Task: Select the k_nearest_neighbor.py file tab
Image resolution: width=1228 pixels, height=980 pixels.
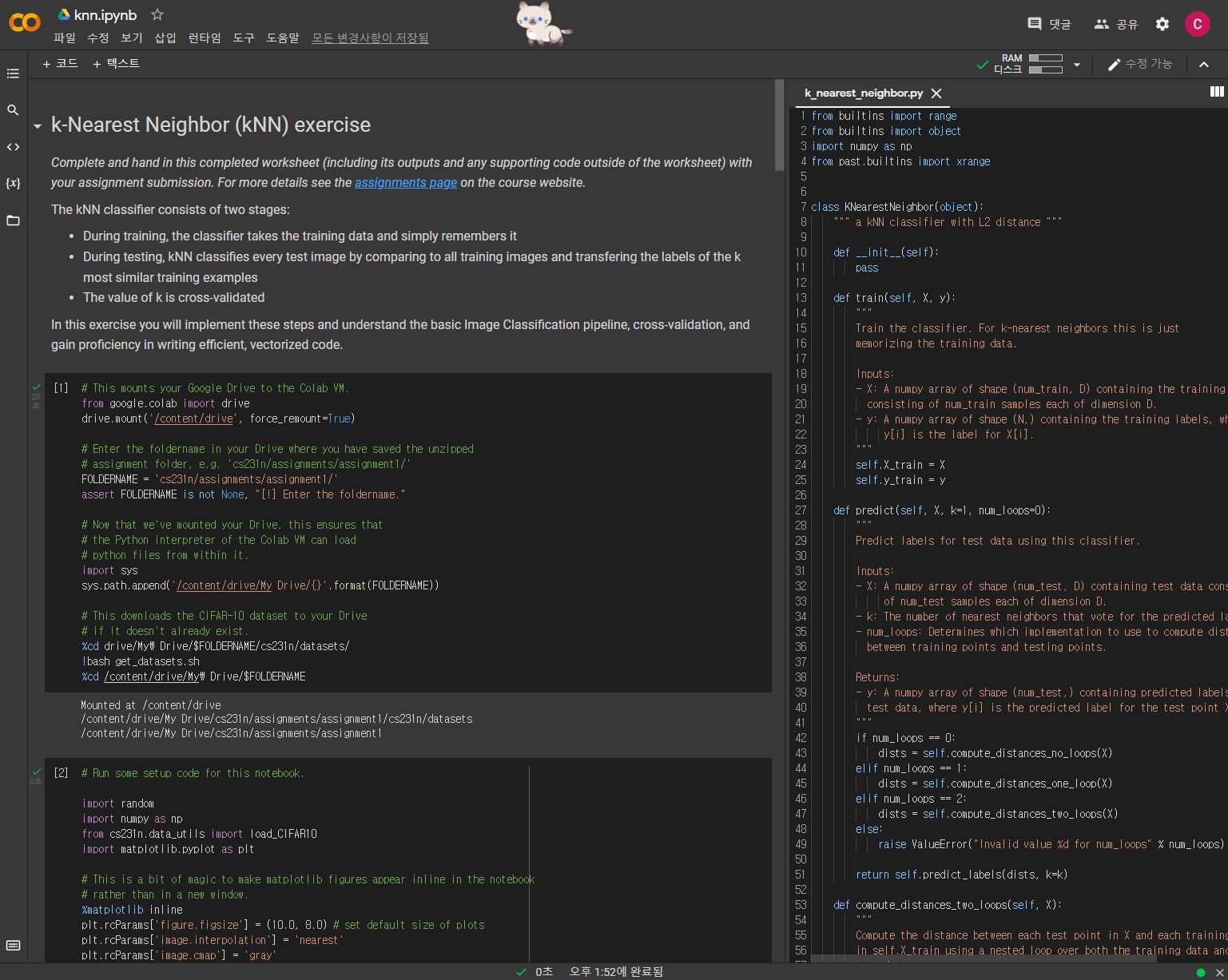Action: 863,93
